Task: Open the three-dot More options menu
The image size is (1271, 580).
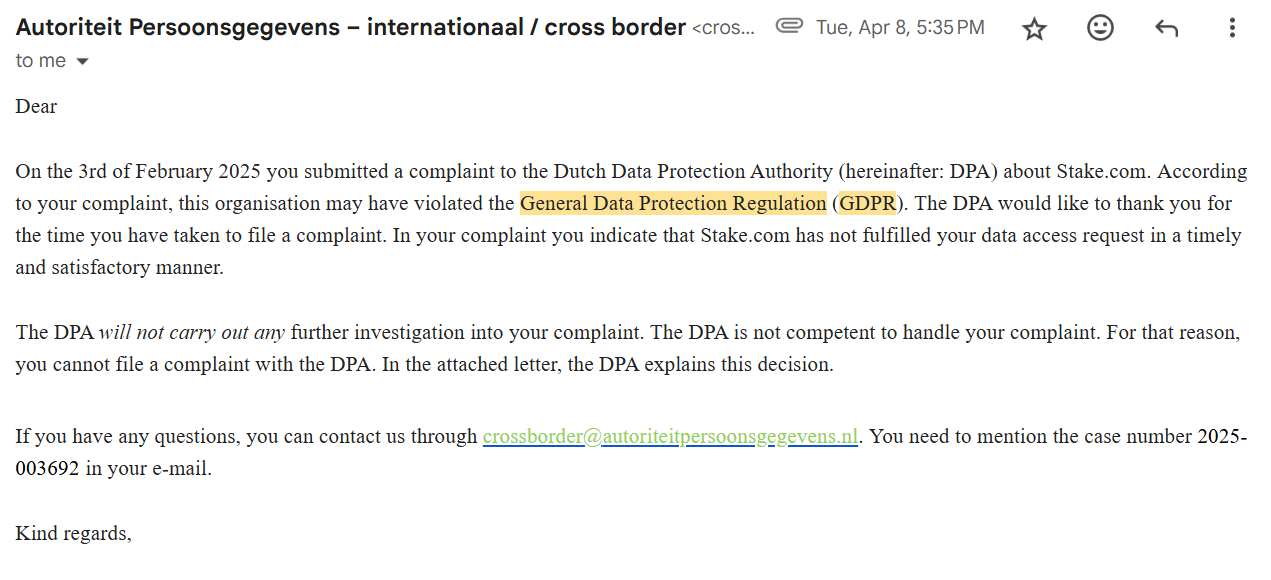Action: pyautogui.click(x=1232, y=28)
